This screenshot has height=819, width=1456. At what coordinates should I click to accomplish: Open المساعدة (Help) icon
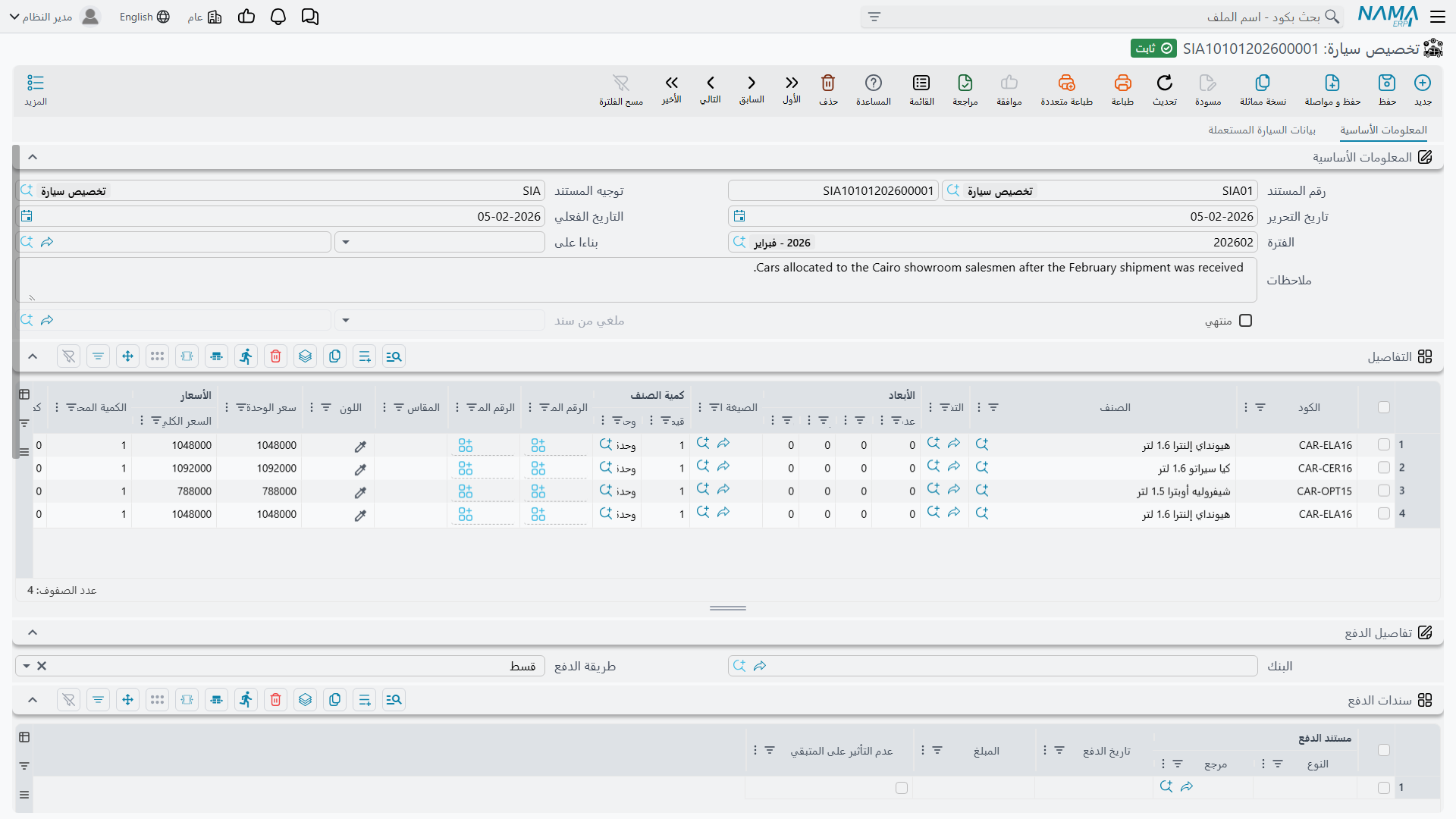(x=874, y=90)
